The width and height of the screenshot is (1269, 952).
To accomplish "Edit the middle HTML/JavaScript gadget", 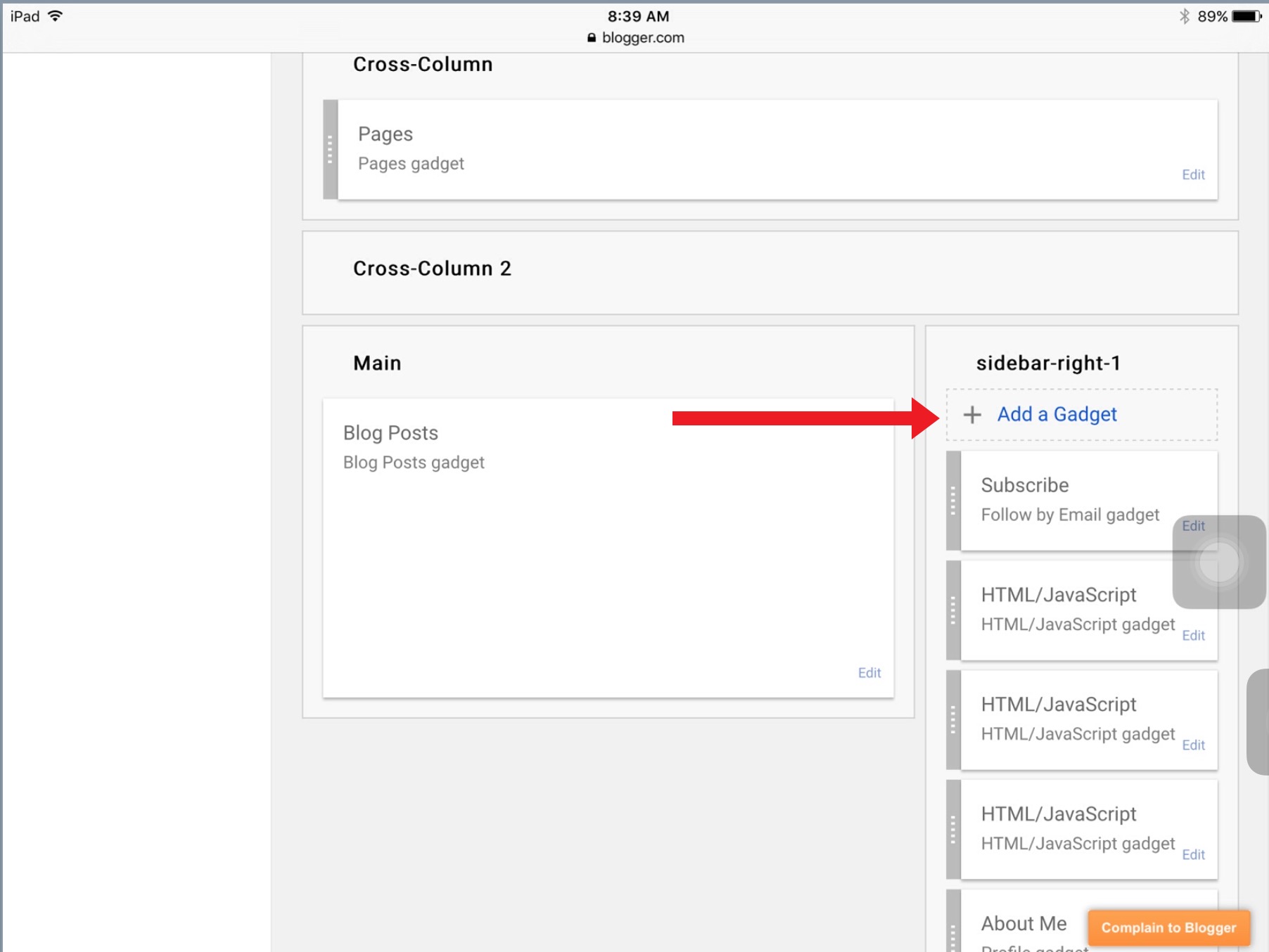I will click(1193, 745).
